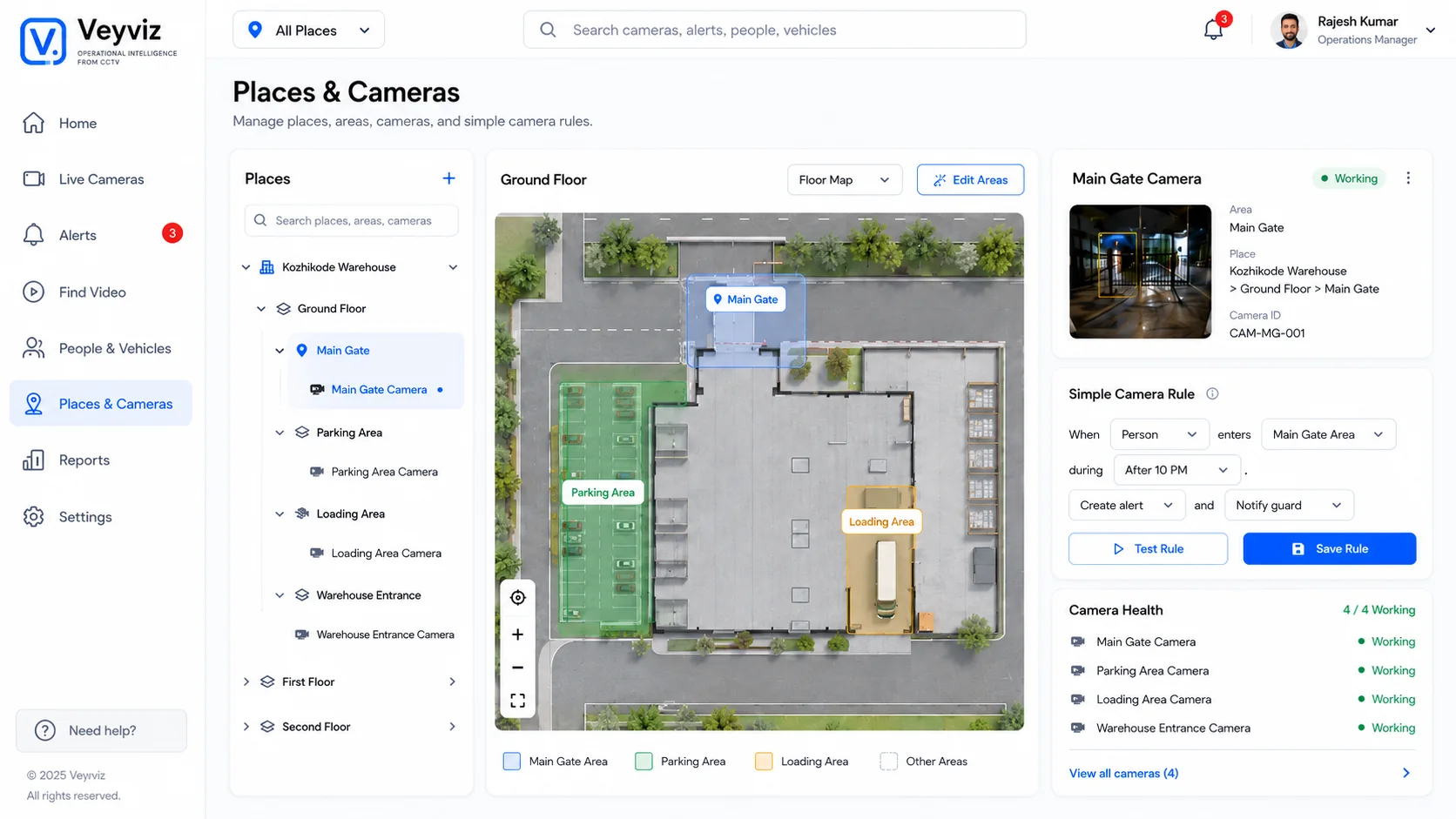
Task: Open the Person rule subject dropdown
Action: click(x=1159, y=434)
